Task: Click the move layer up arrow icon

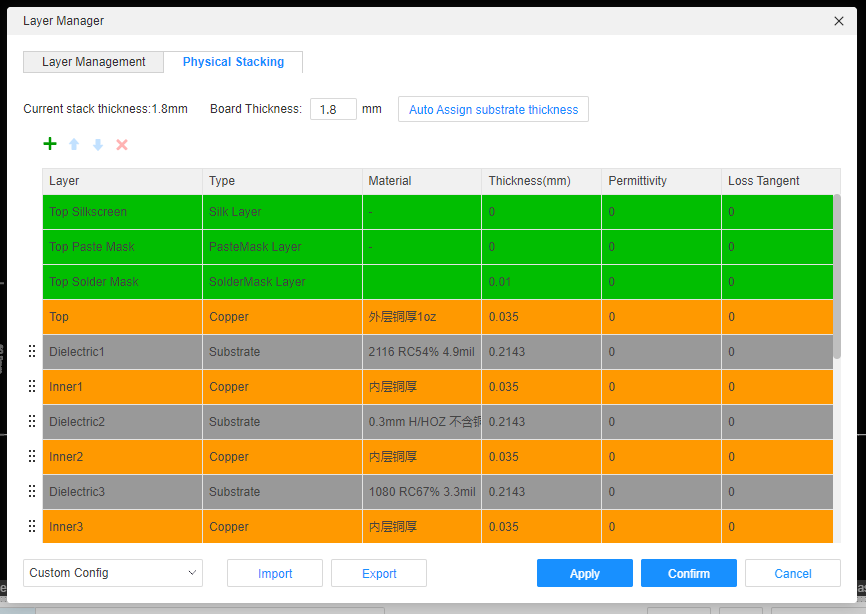Action: point(74,144)
